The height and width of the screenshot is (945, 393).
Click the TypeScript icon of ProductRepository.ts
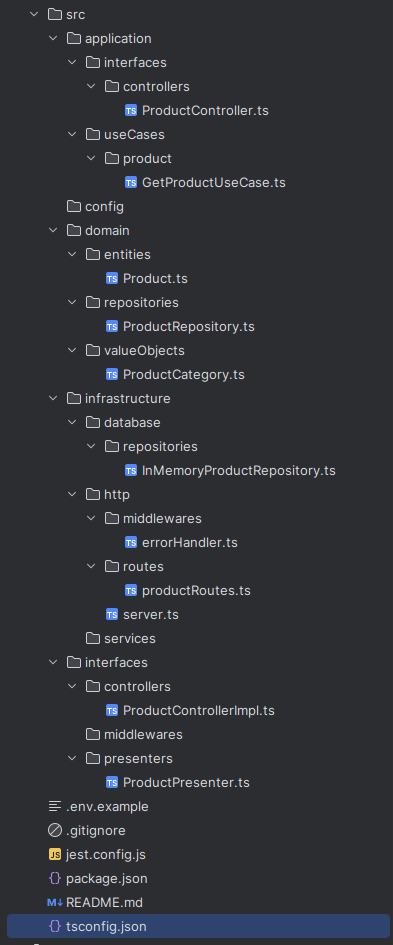112,327
